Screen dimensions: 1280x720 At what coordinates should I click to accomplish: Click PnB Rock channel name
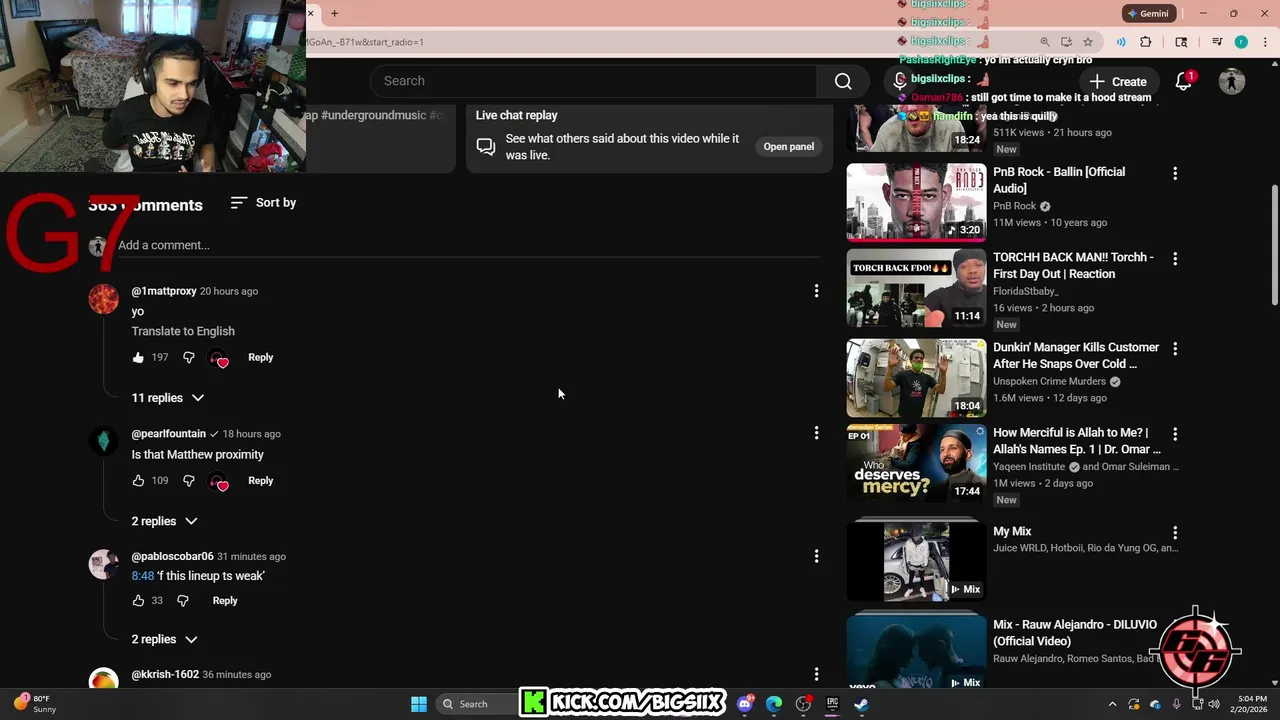pyautogui.click(x=1014, y=206)
